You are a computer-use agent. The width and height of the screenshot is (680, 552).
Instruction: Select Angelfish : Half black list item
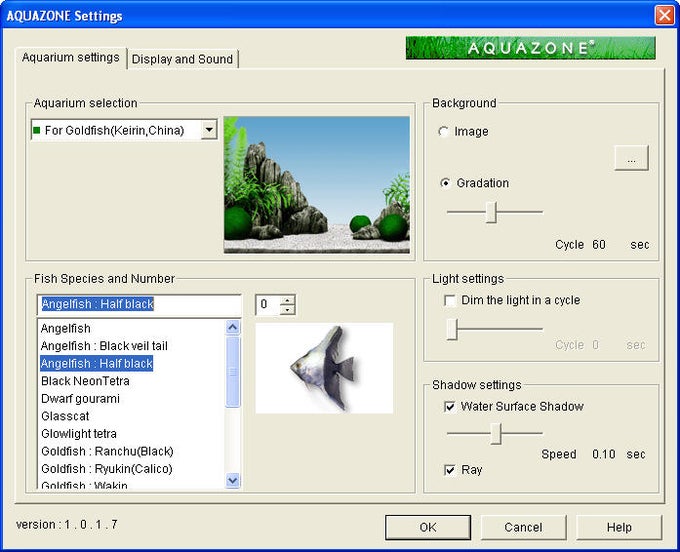(96, 363)
